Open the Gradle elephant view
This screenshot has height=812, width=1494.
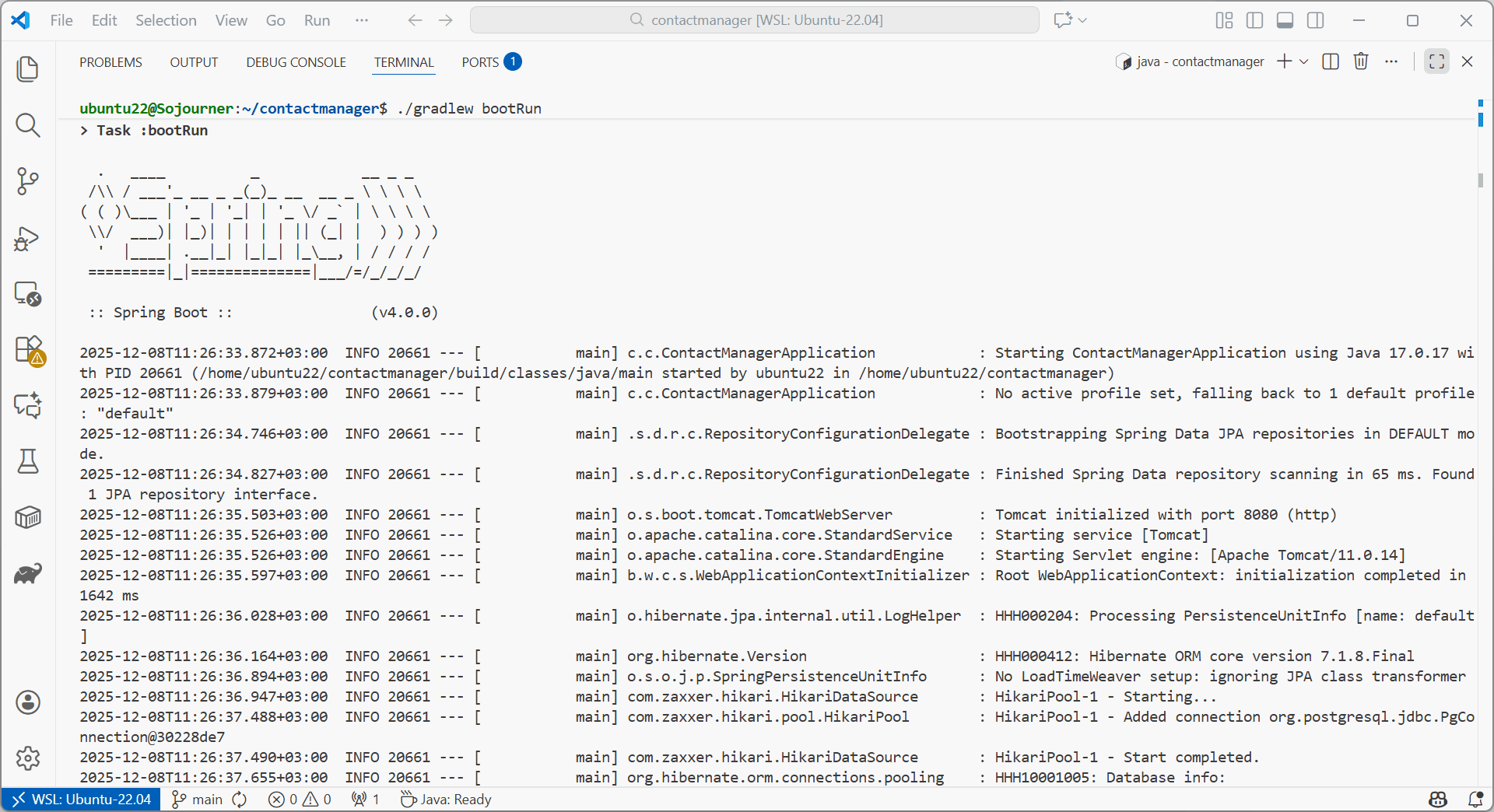pyautogui.click(x=28, y=574)
